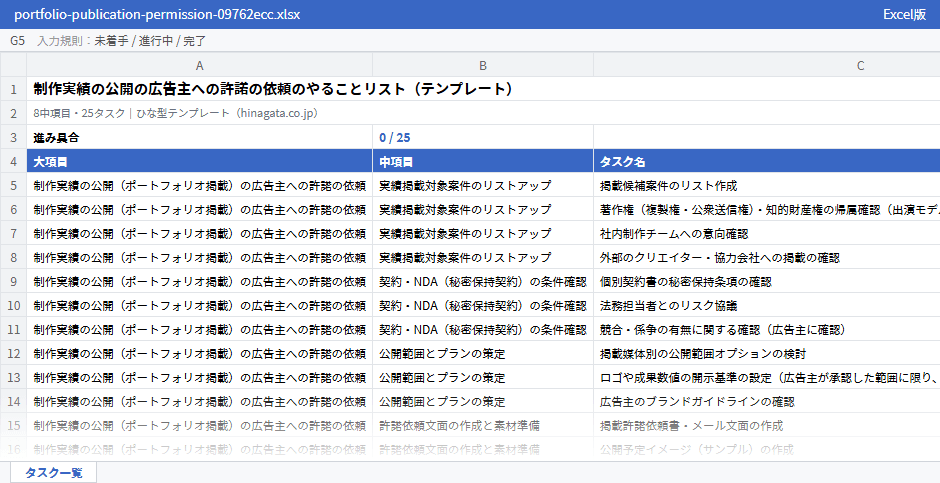
Task: Click cell 社内制作チームへの意向確認
Action: point(767,234)
